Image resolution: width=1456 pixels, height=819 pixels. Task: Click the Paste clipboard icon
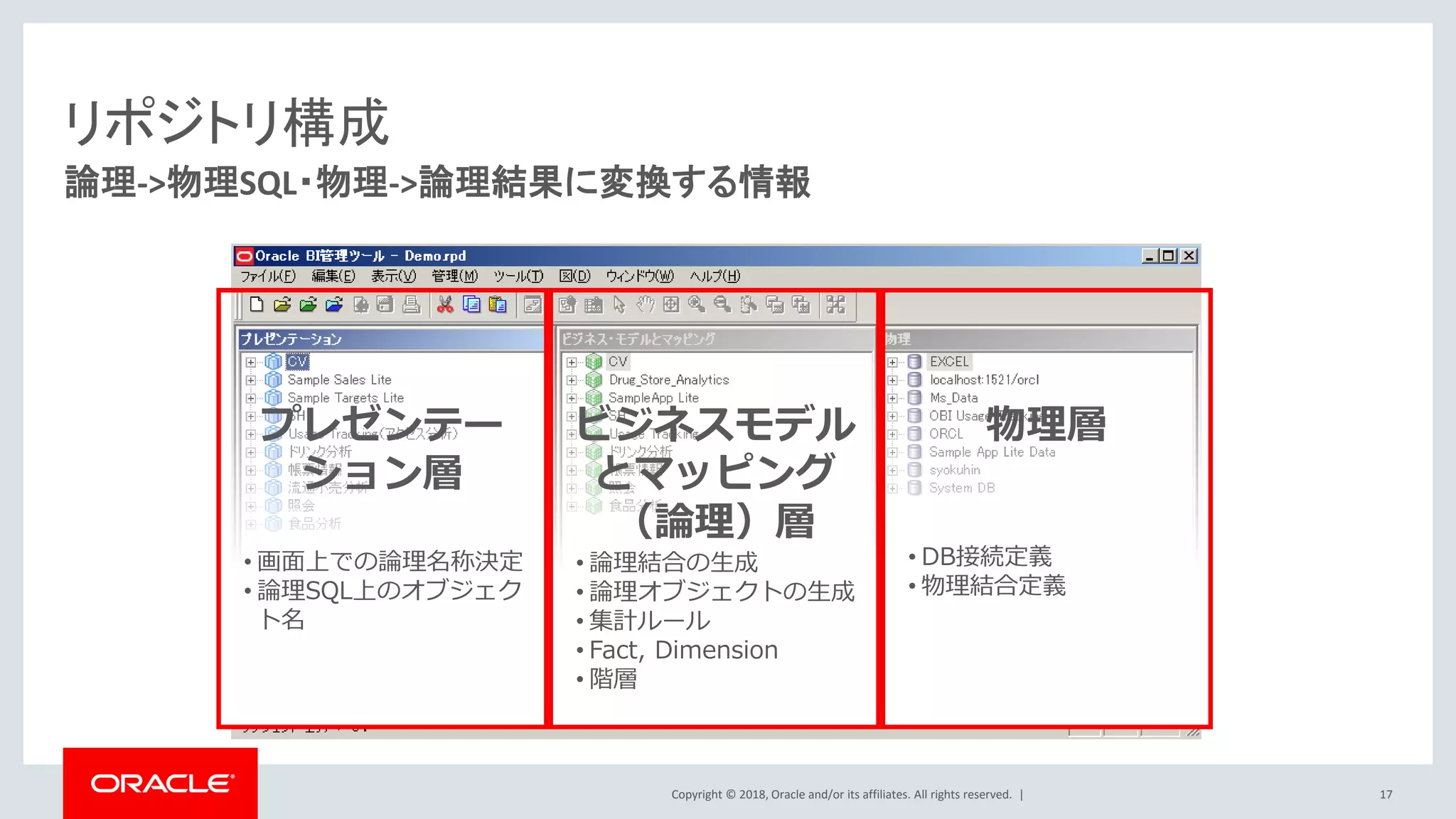click(497, 305)
